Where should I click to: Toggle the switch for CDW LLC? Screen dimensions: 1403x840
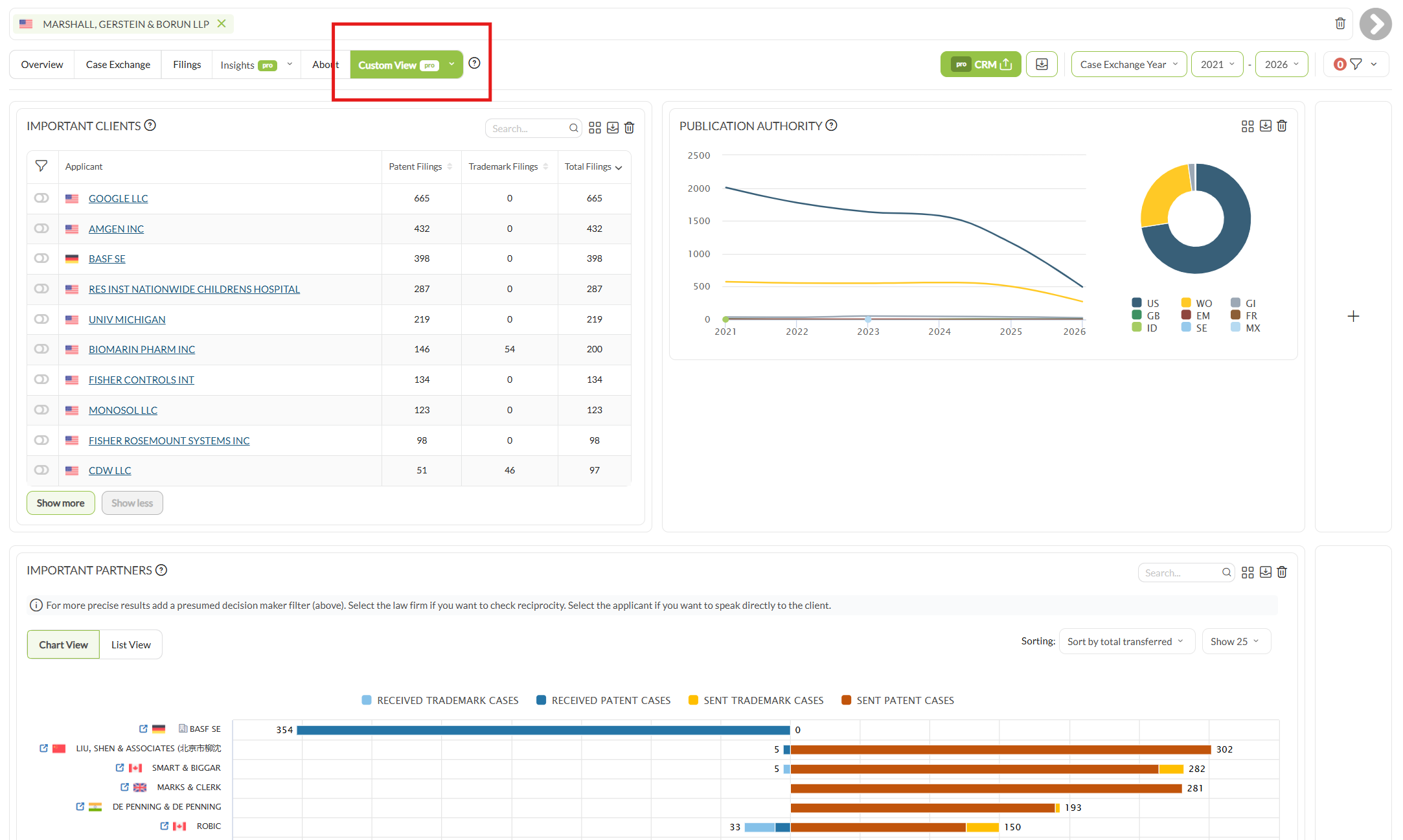pyautogui.click(x=41, y=470)
